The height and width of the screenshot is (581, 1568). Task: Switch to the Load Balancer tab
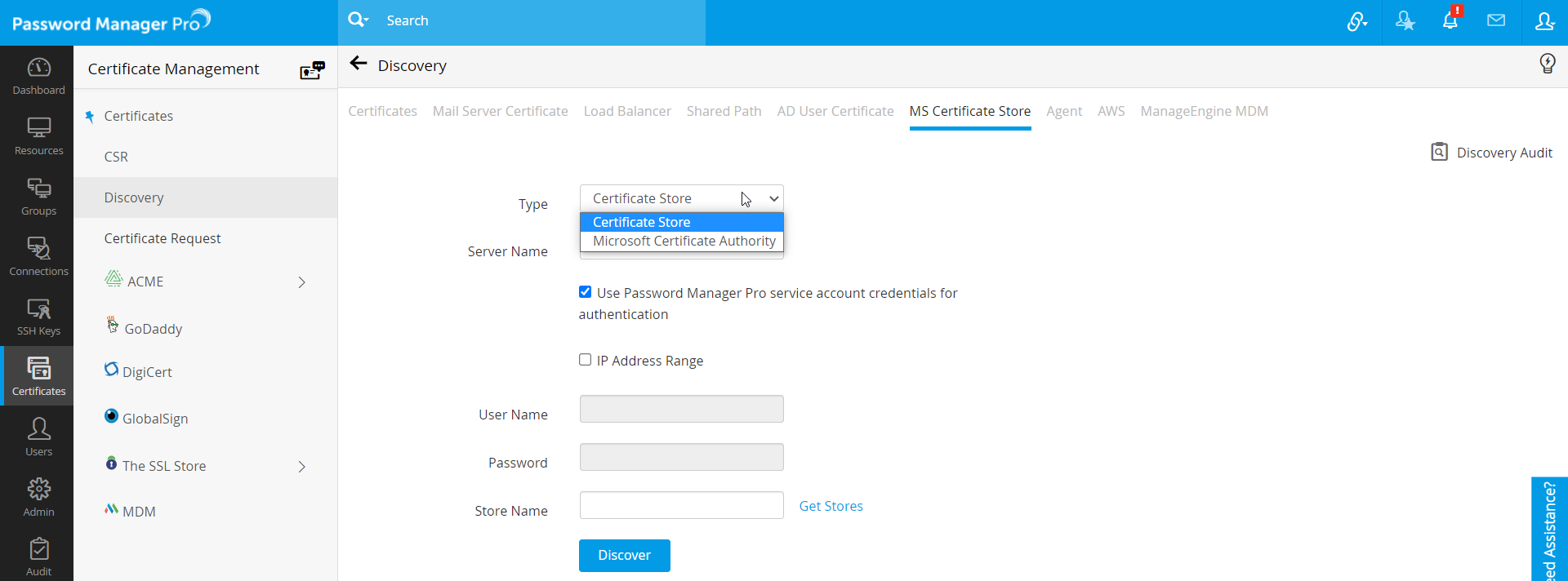(627, 111)
